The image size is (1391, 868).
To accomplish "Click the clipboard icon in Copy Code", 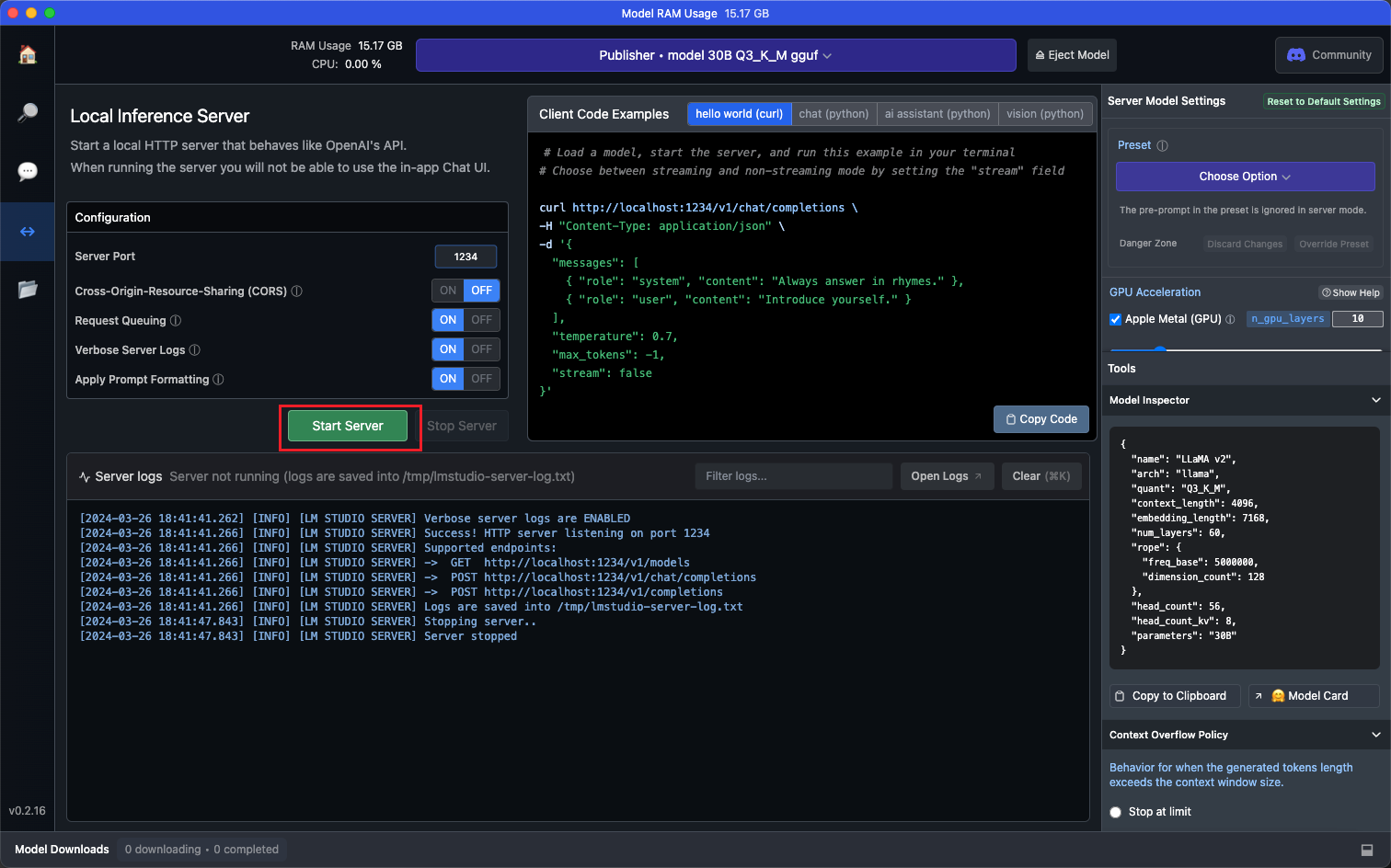I will click(x=1011, y=419).
